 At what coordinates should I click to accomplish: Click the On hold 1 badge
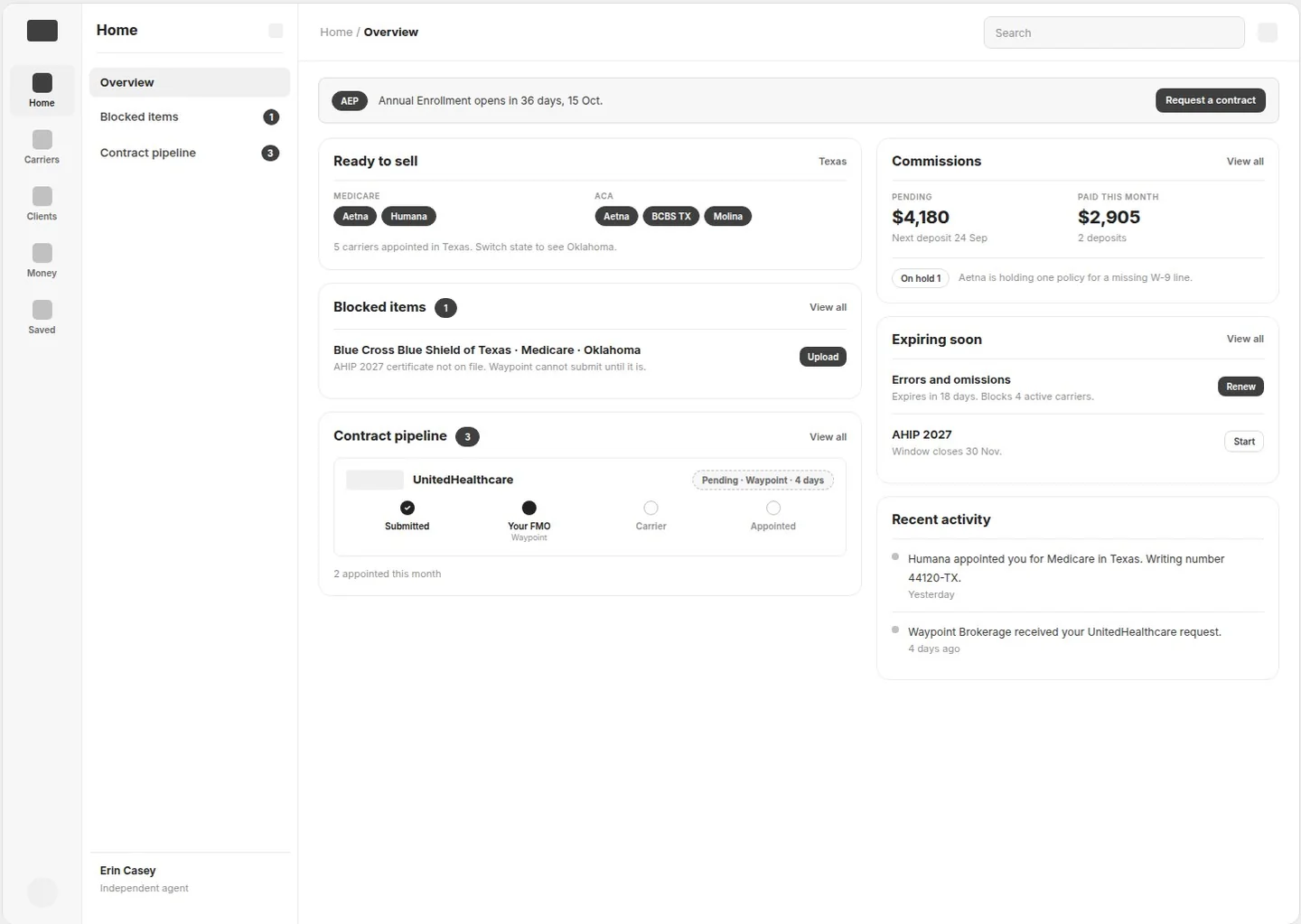pos(921,278)
